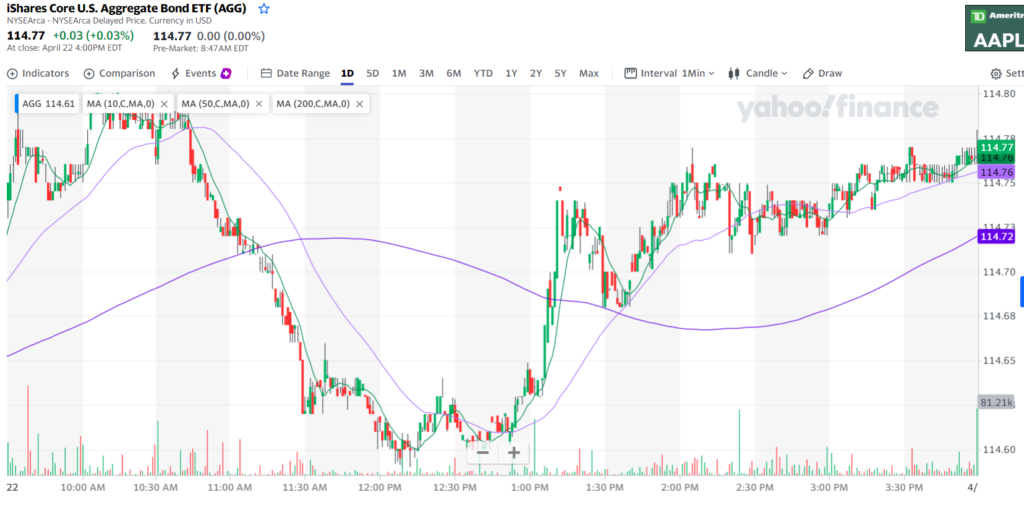Screen dimensions: 1024x505
Task: Select the YTD range tab
Action: pyautogui.click(x=483, y=73)
